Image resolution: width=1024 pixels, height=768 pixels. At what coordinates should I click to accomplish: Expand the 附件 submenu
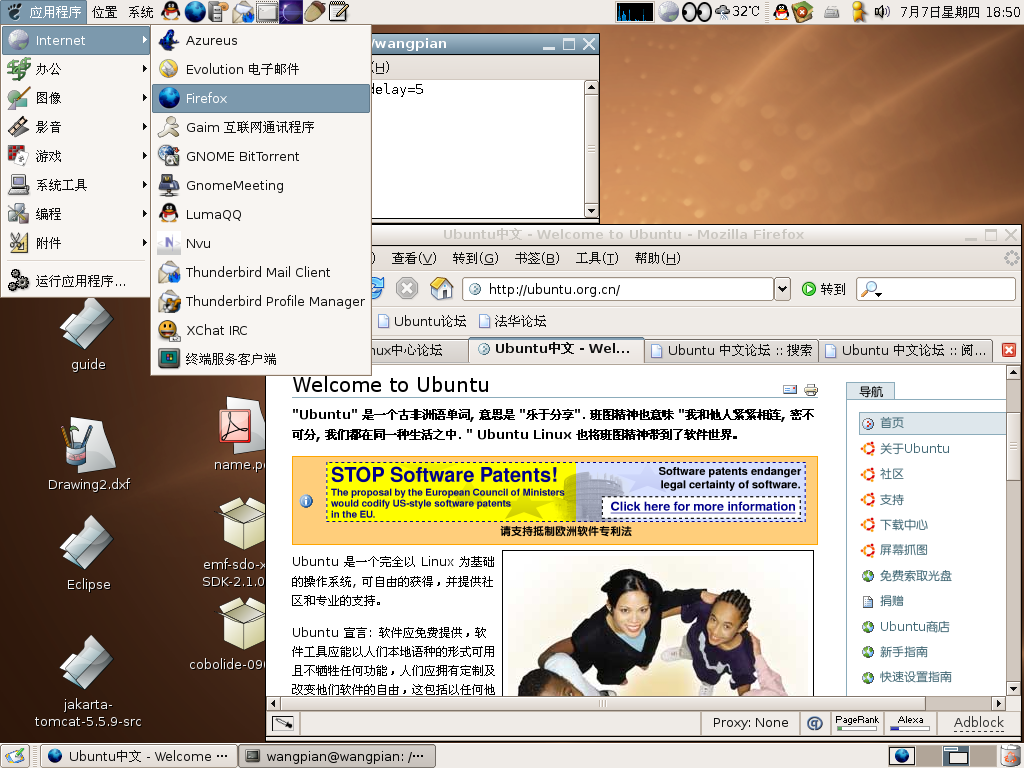tap(76, 243)
